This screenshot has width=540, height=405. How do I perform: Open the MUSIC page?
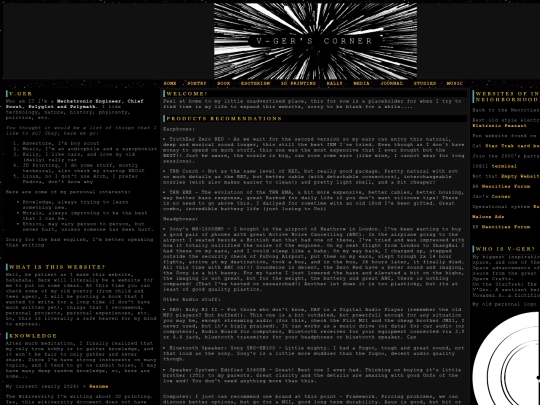click(455, 83)
